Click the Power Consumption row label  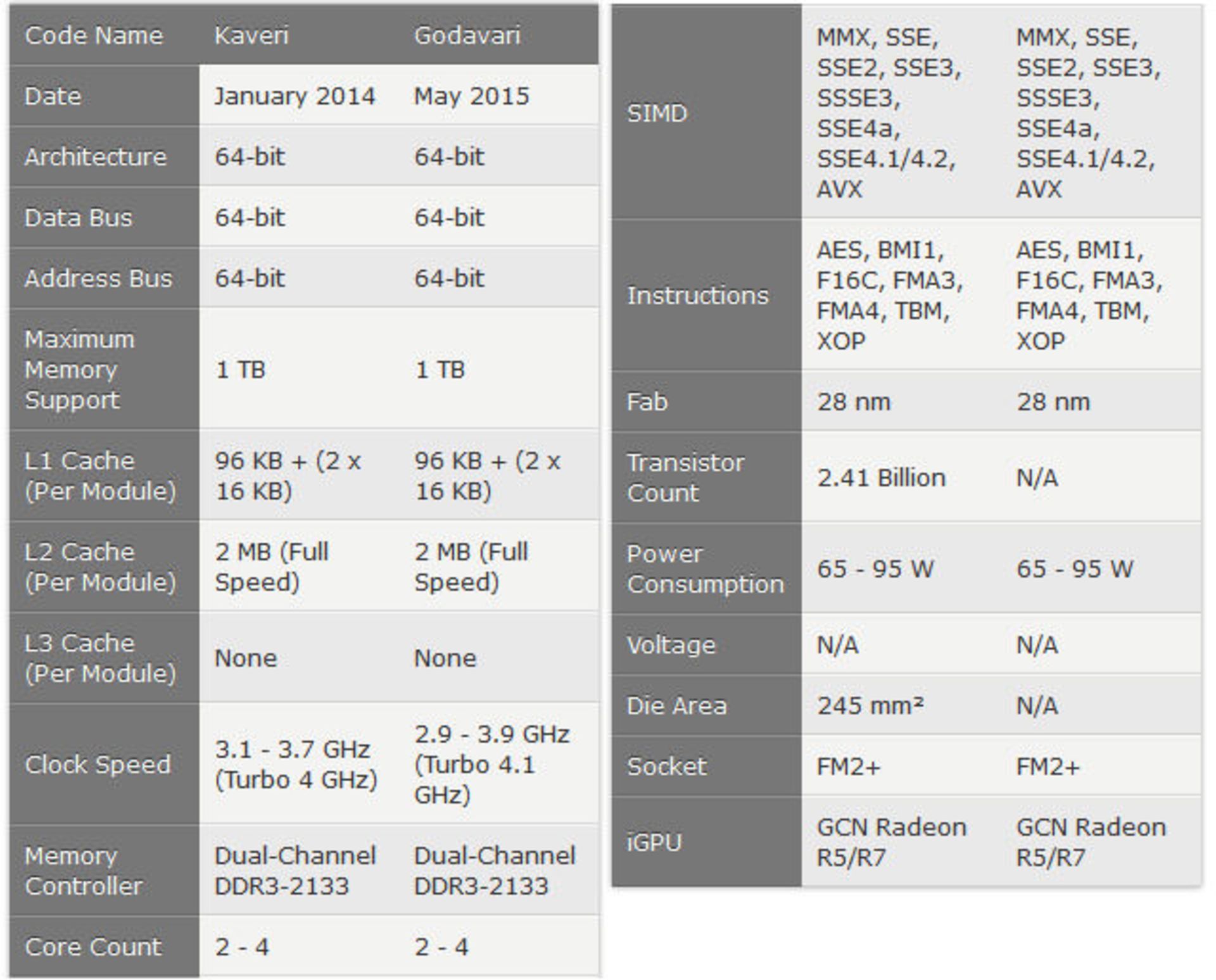(x=706, y=569)
